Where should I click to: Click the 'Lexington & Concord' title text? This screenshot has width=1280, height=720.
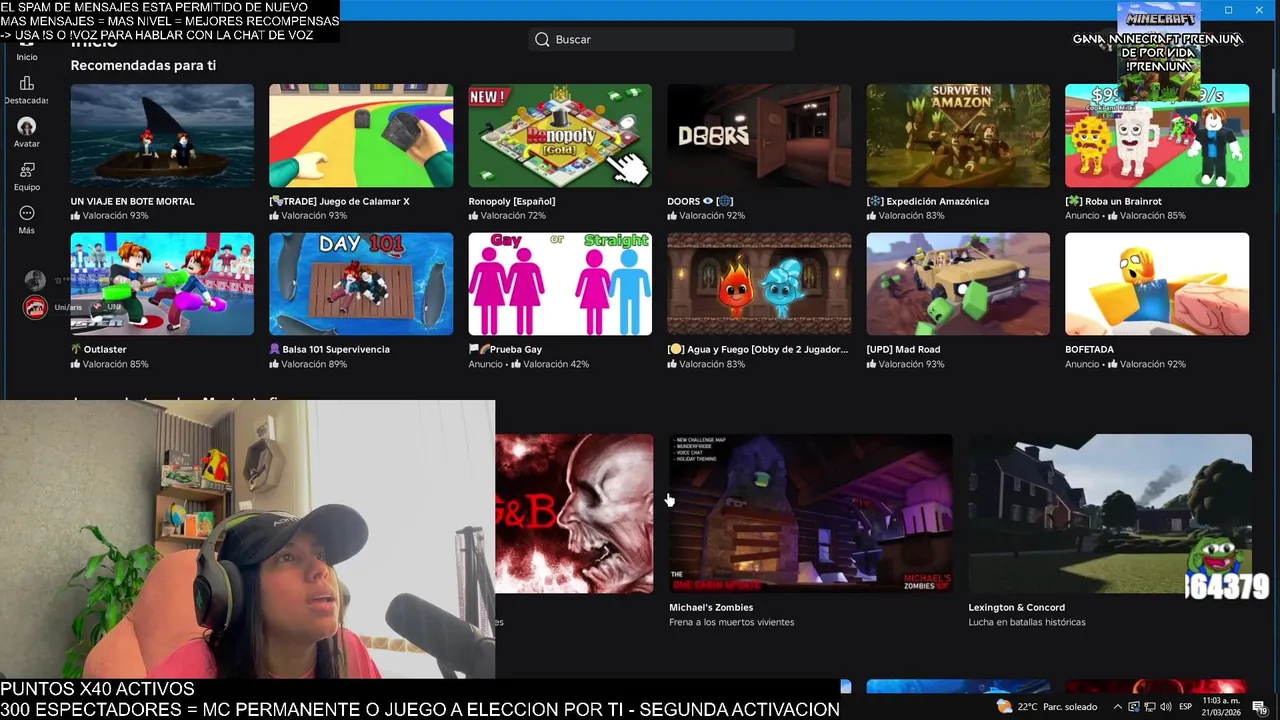pyautogui.click(x=1016, y=607)
